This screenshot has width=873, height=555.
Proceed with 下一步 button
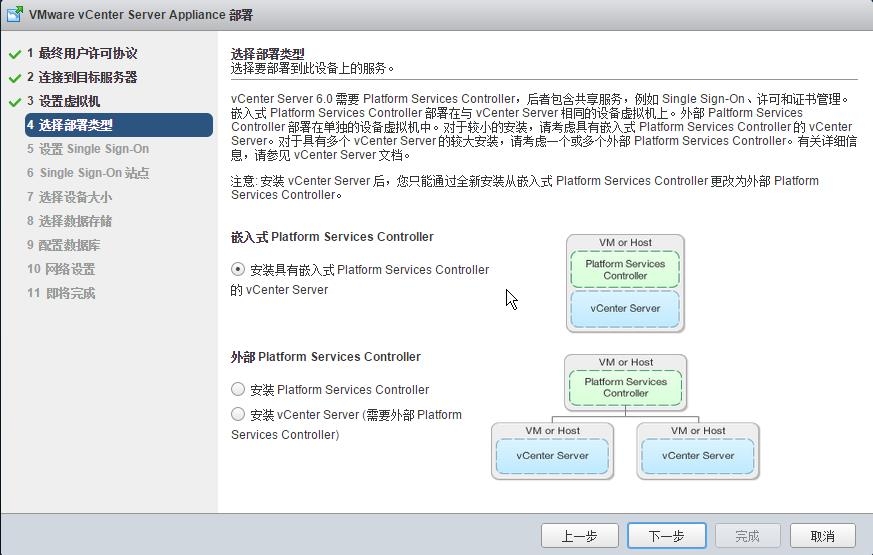(666, 536)
